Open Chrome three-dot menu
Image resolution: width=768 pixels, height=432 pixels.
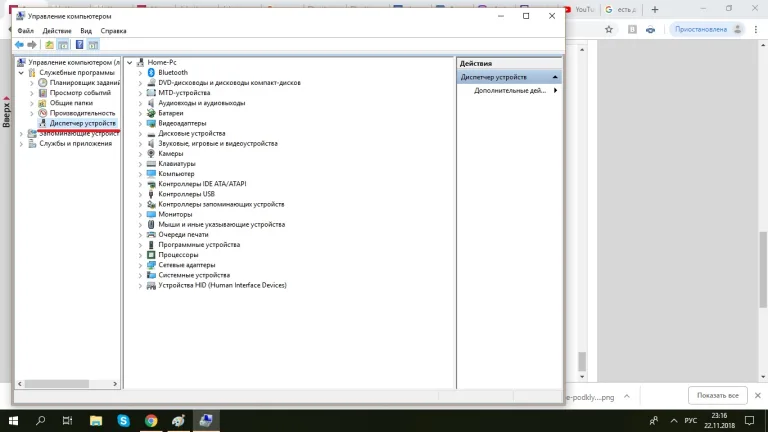(756, 29)
